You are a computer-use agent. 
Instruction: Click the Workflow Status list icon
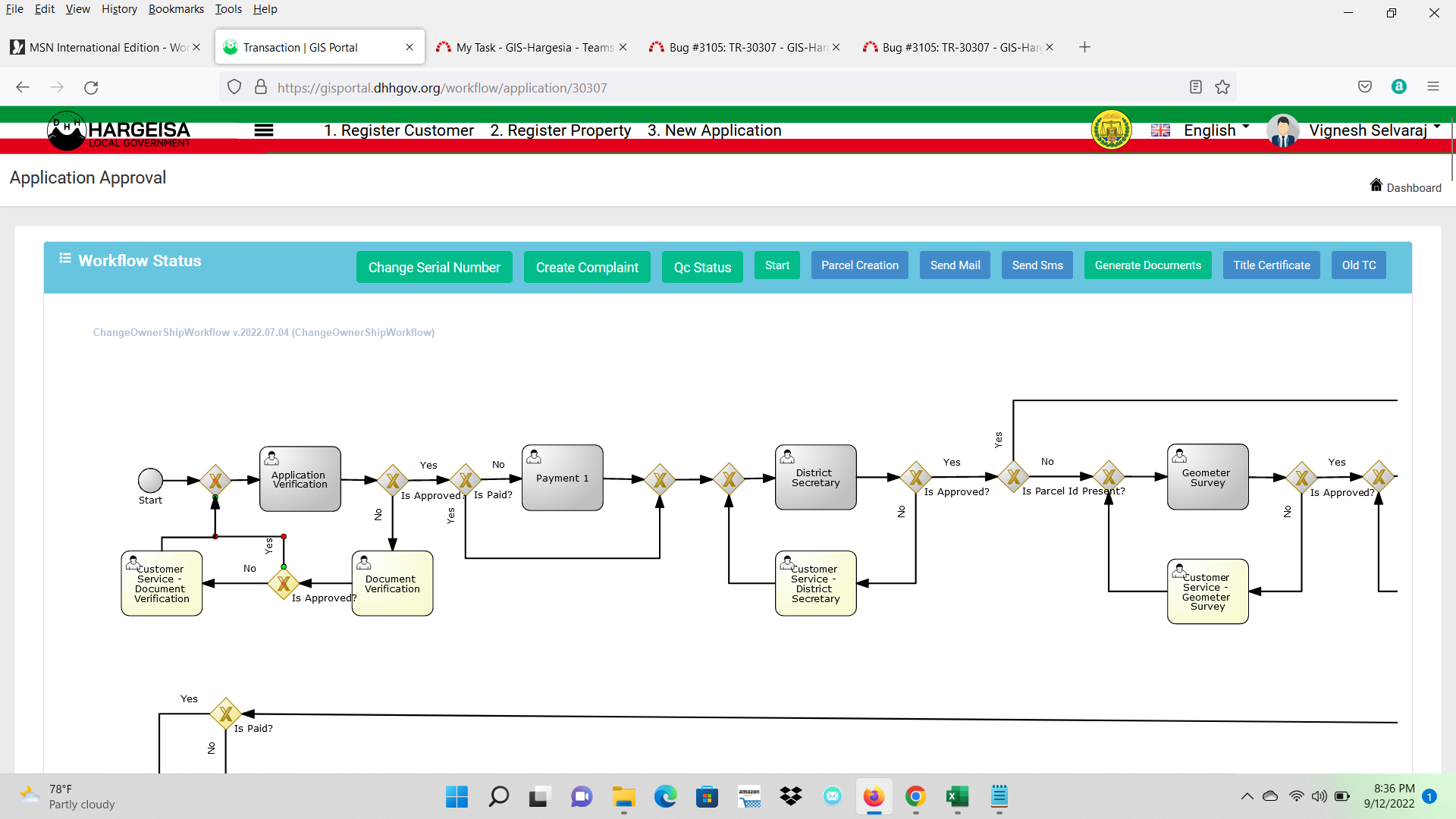point(65,259)
